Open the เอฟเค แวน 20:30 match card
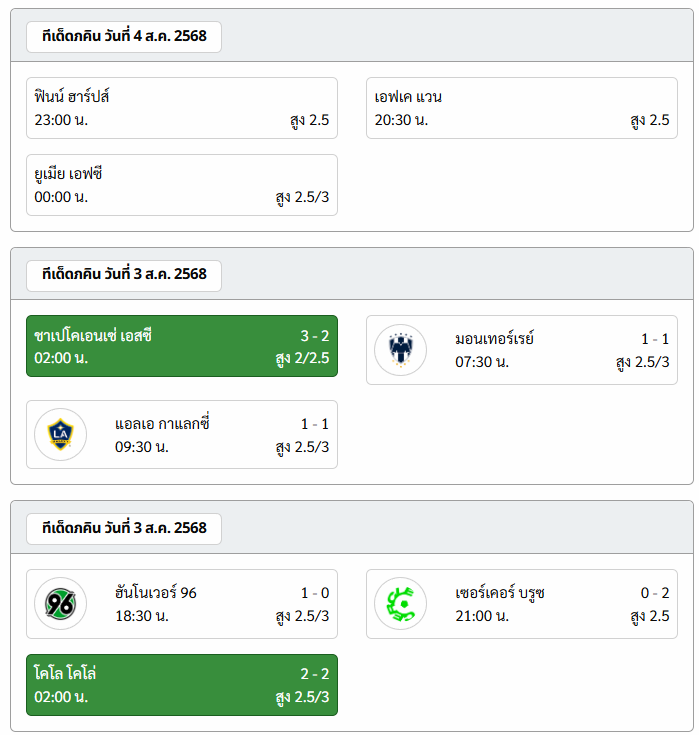 coord(522,108)
